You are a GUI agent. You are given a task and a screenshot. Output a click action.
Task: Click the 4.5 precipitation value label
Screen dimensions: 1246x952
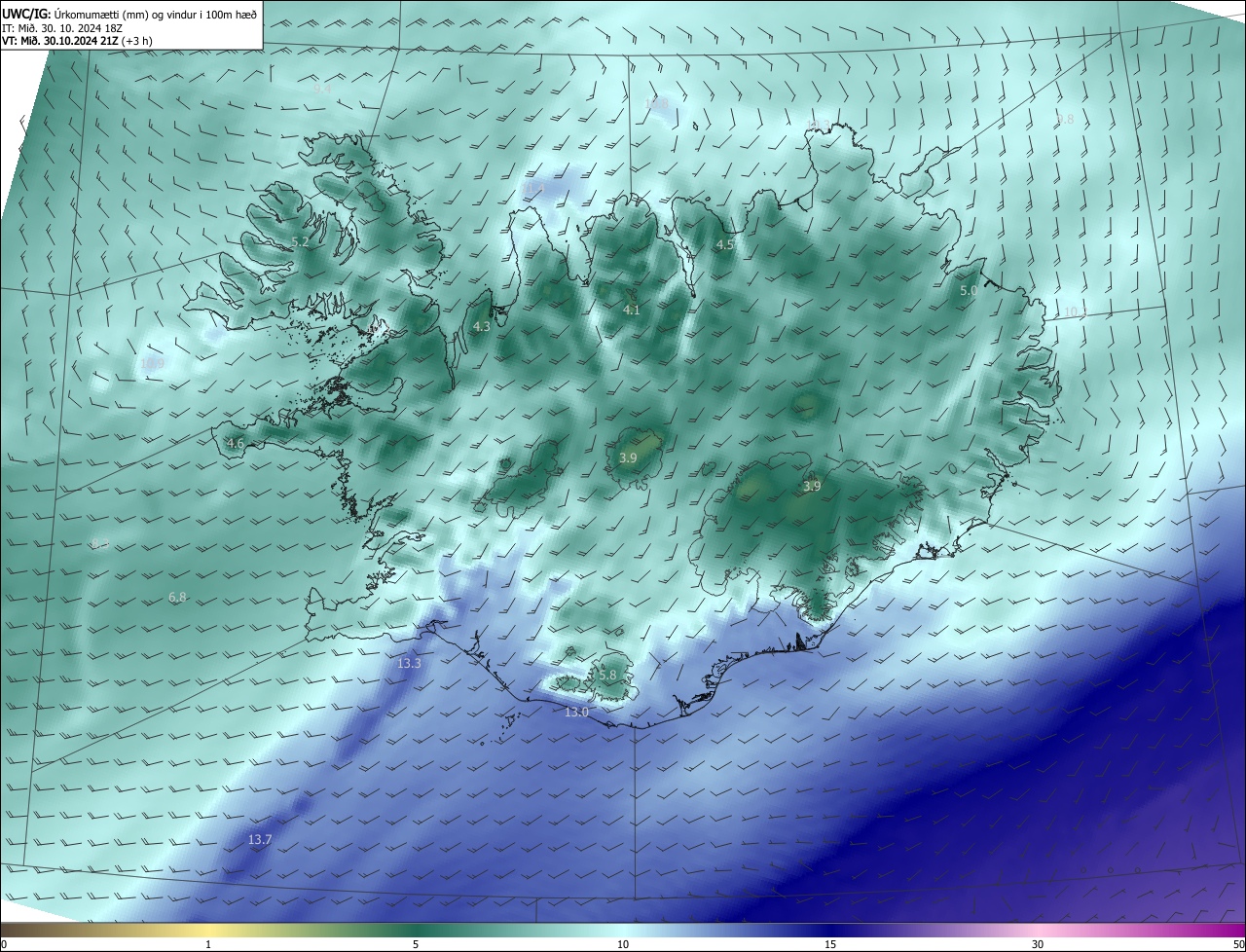pyautogui.click(x=725, y=245)
